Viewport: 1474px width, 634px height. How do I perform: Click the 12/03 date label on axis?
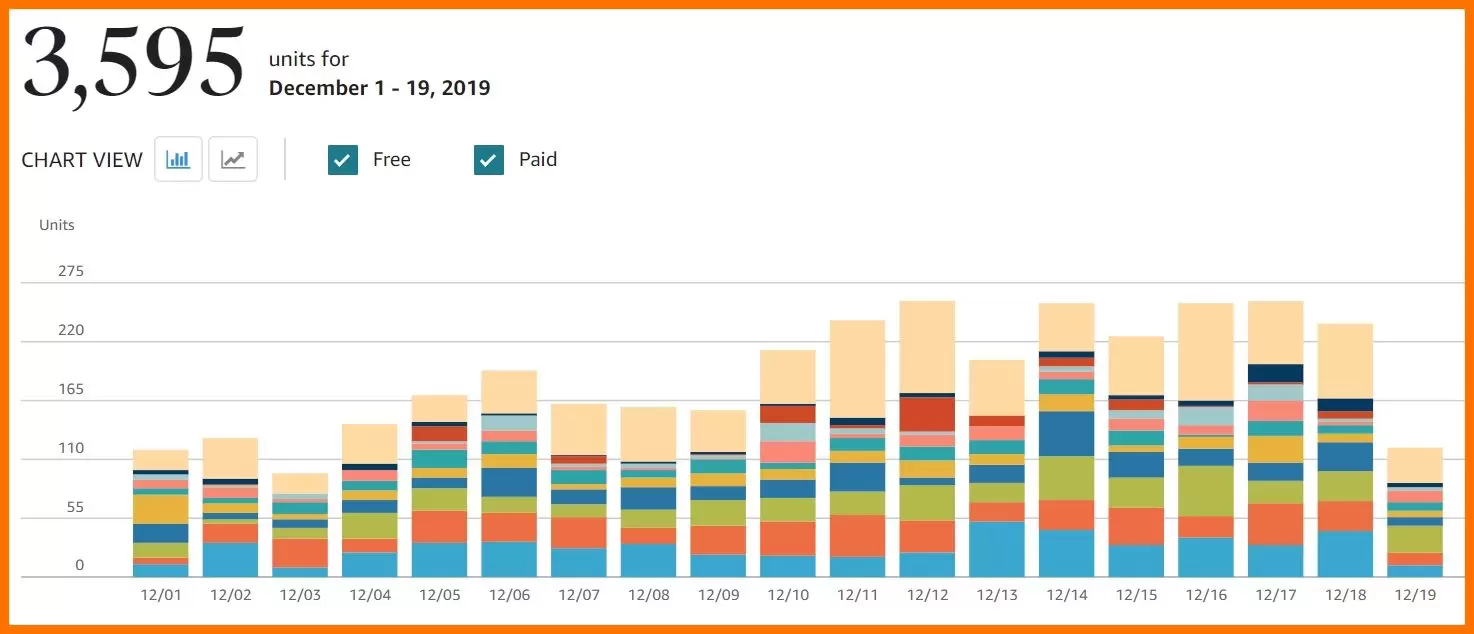click(x=300, y=595)
